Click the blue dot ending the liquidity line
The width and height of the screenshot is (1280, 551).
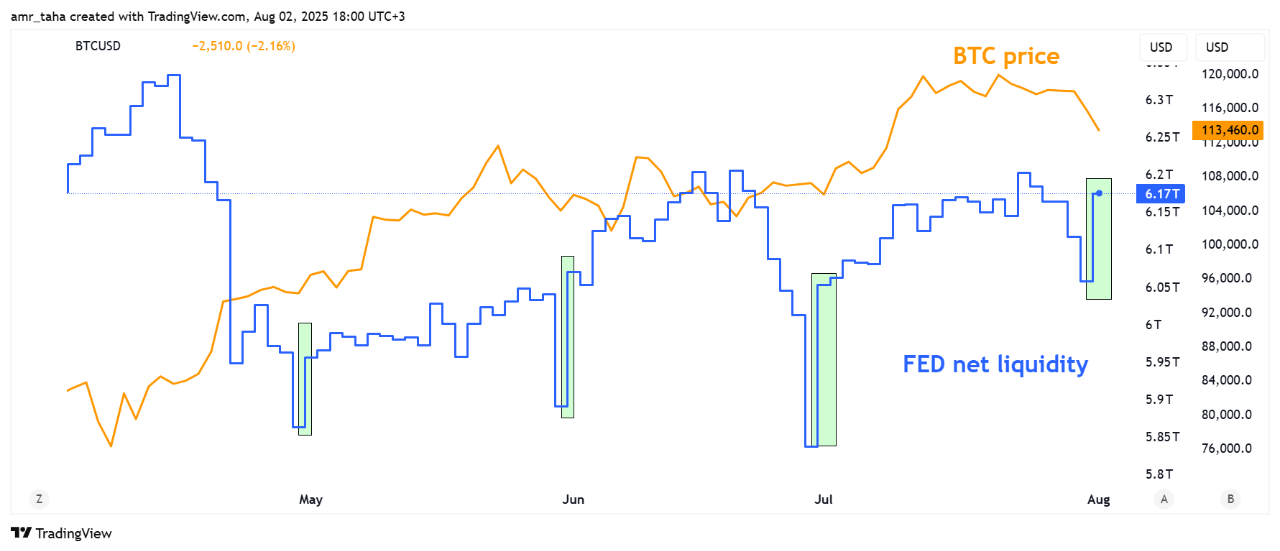point(1099,193)
